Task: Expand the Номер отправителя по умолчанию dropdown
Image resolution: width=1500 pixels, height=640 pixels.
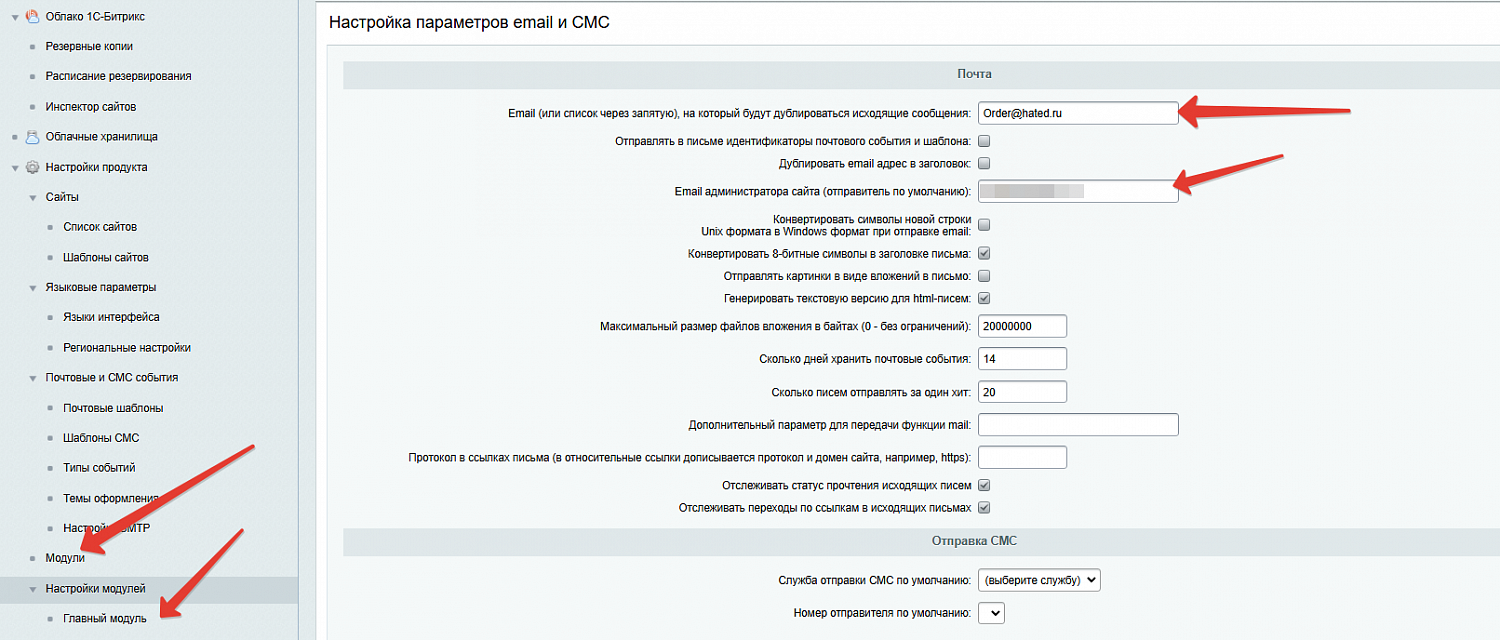Action: tap(990, 612)
